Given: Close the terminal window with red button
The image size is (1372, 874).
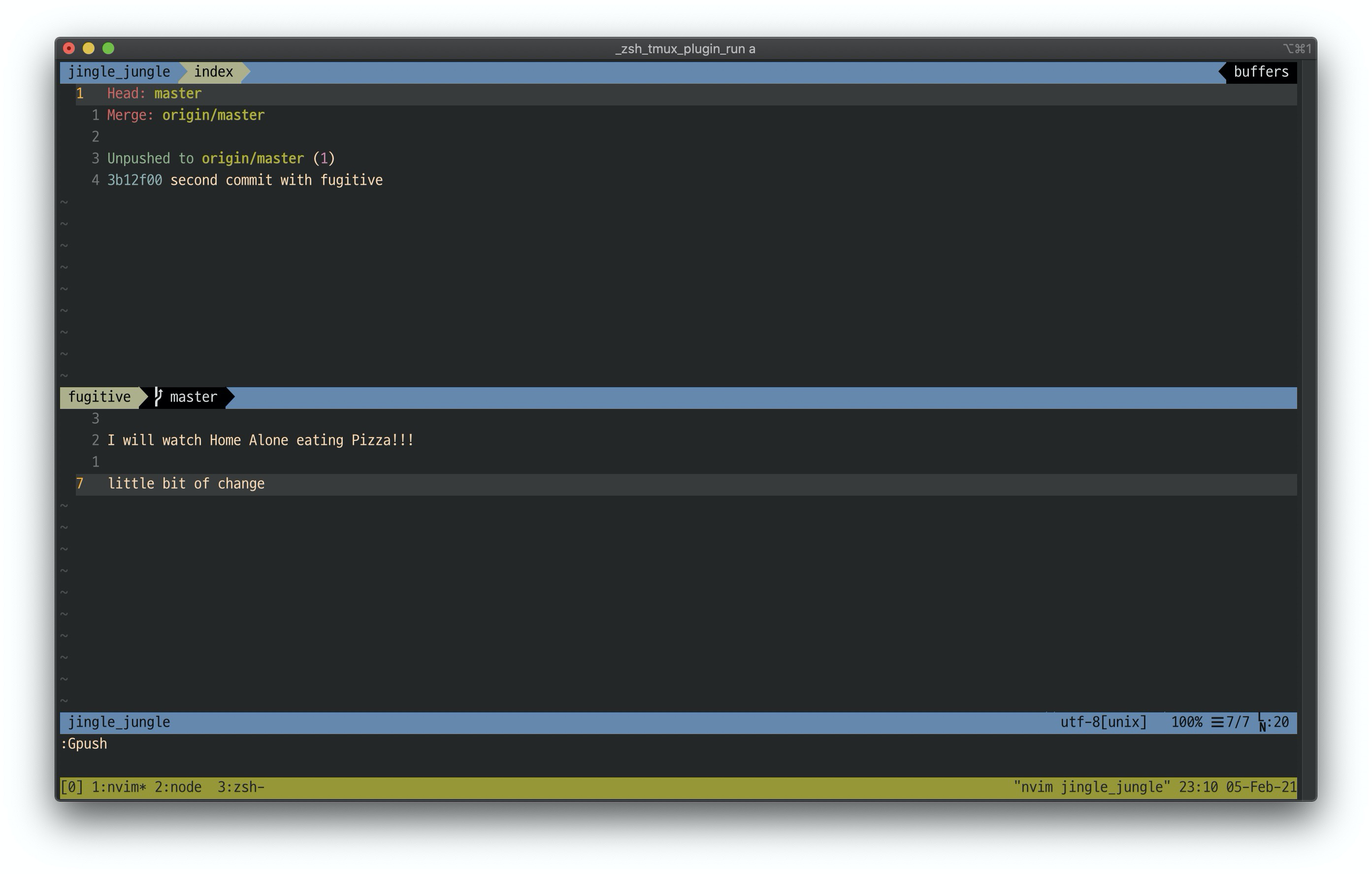Looking at the screenshot, I should coord(69,48).
